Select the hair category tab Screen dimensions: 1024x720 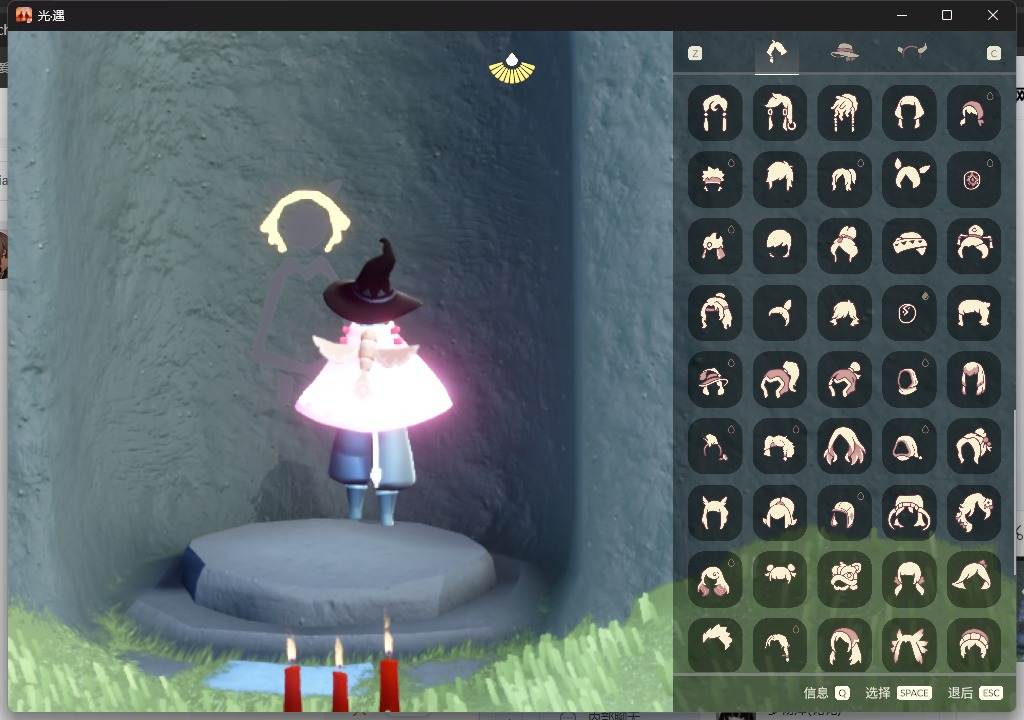776,52
